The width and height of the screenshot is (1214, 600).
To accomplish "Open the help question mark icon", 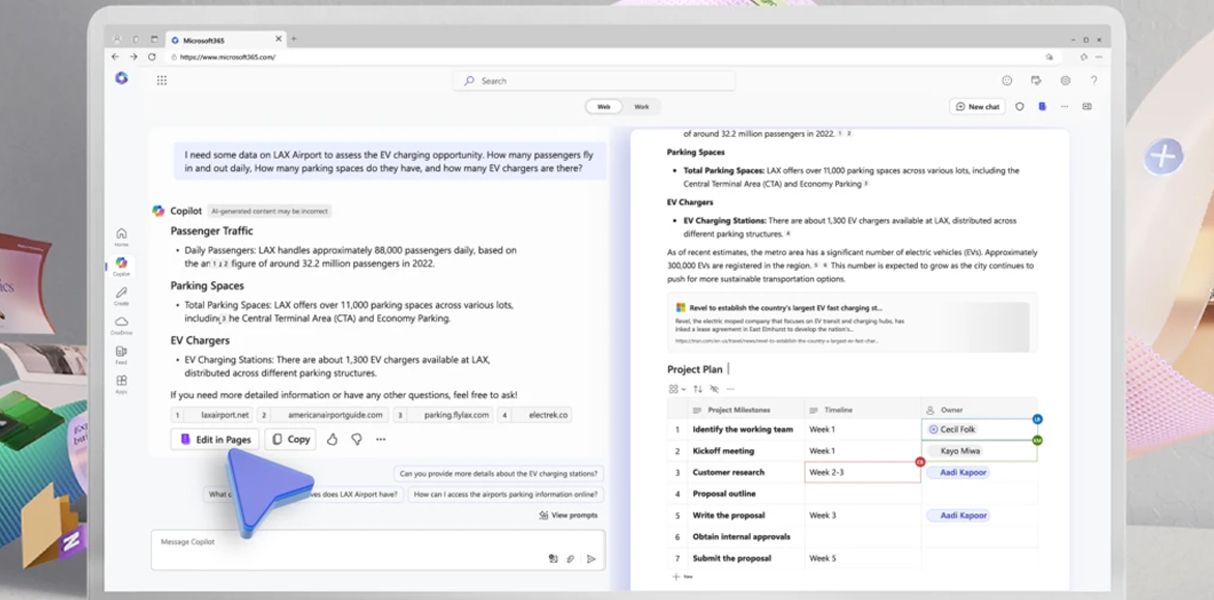I will coord(1094,81).
